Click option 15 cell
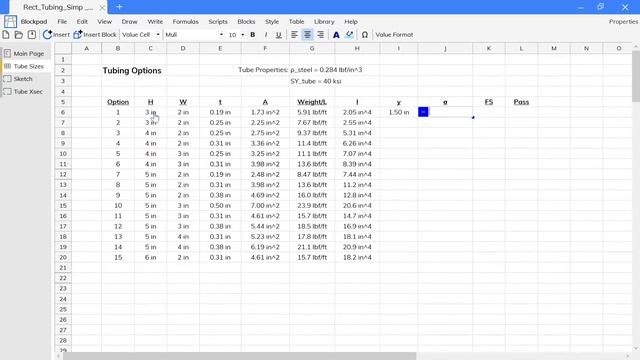 [x=118, y=258]
